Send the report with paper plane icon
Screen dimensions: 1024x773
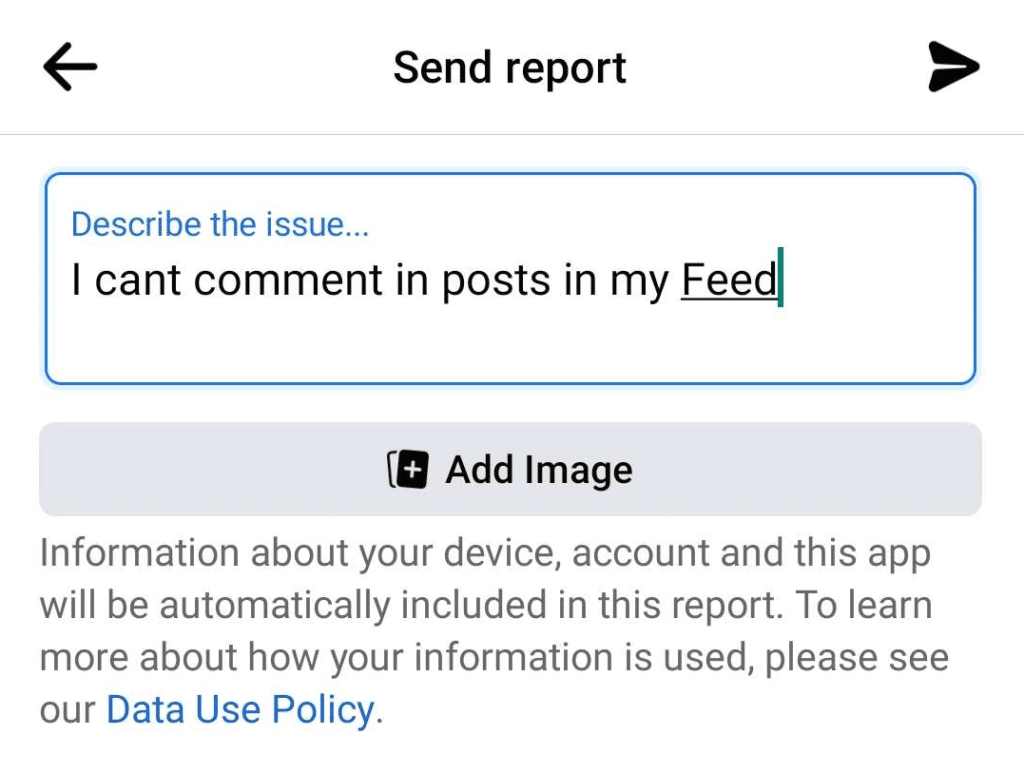(953, 67)
